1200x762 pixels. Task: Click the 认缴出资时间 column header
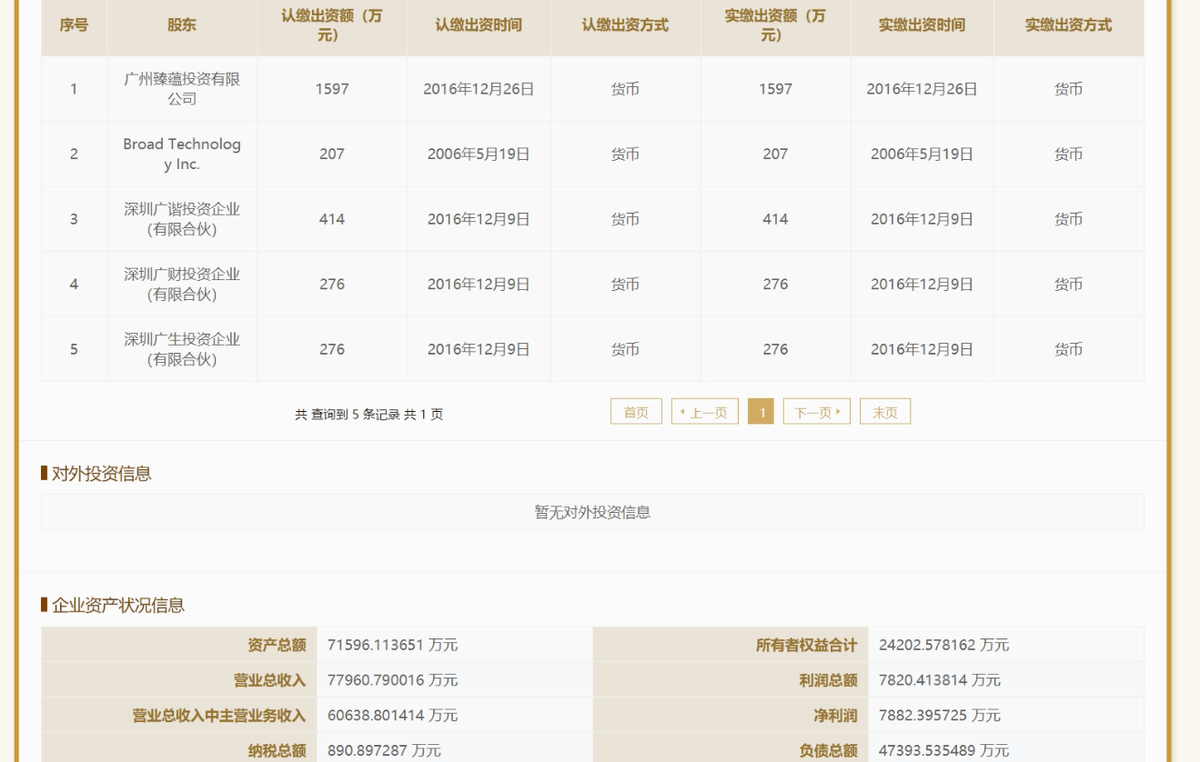tap(478, 25)
